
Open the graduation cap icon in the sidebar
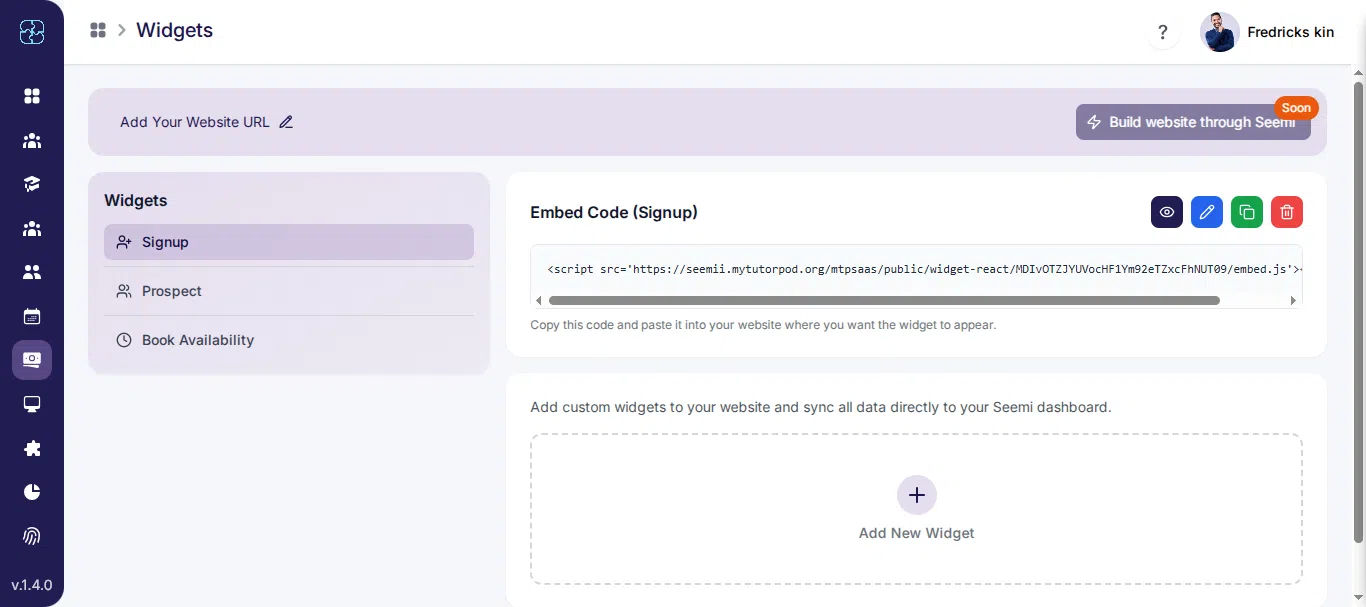point(32,184)
